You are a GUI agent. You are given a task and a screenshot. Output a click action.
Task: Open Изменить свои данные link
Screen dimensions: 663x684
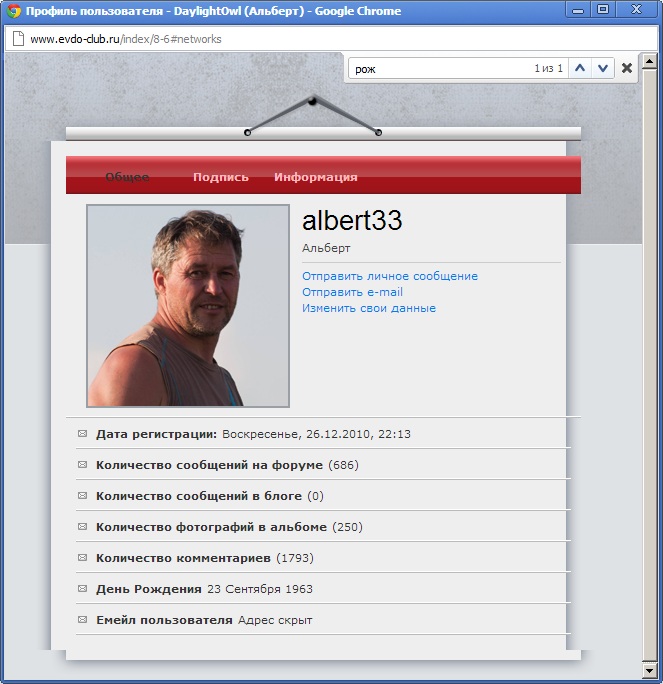click(x=369, y=308)
